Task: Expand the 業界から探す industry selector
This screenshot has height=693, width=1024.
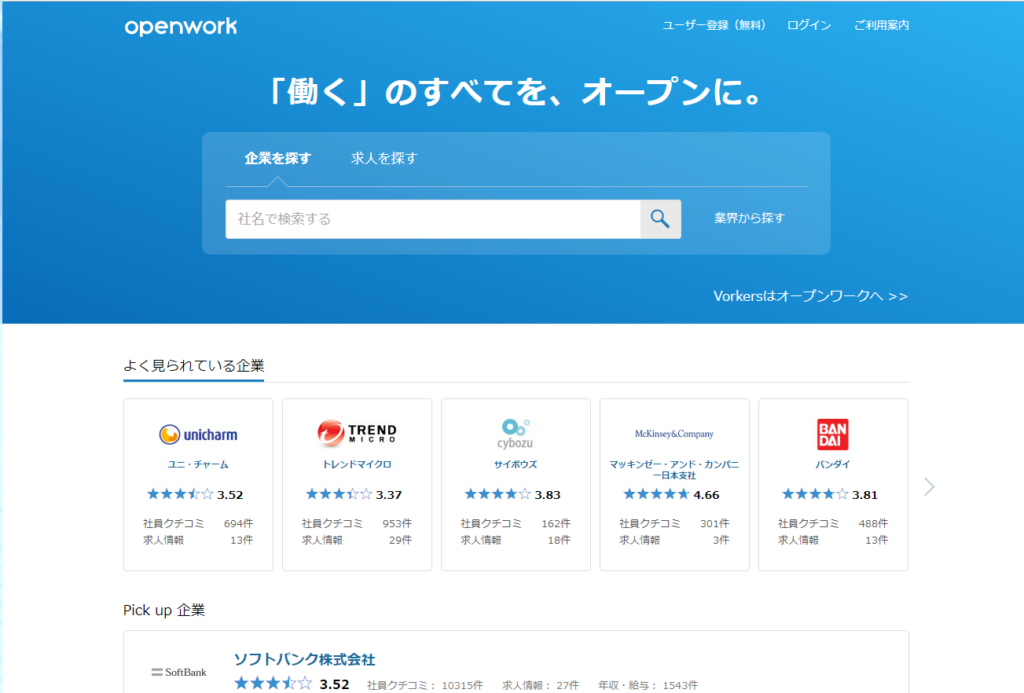Action: click(748, 218)
